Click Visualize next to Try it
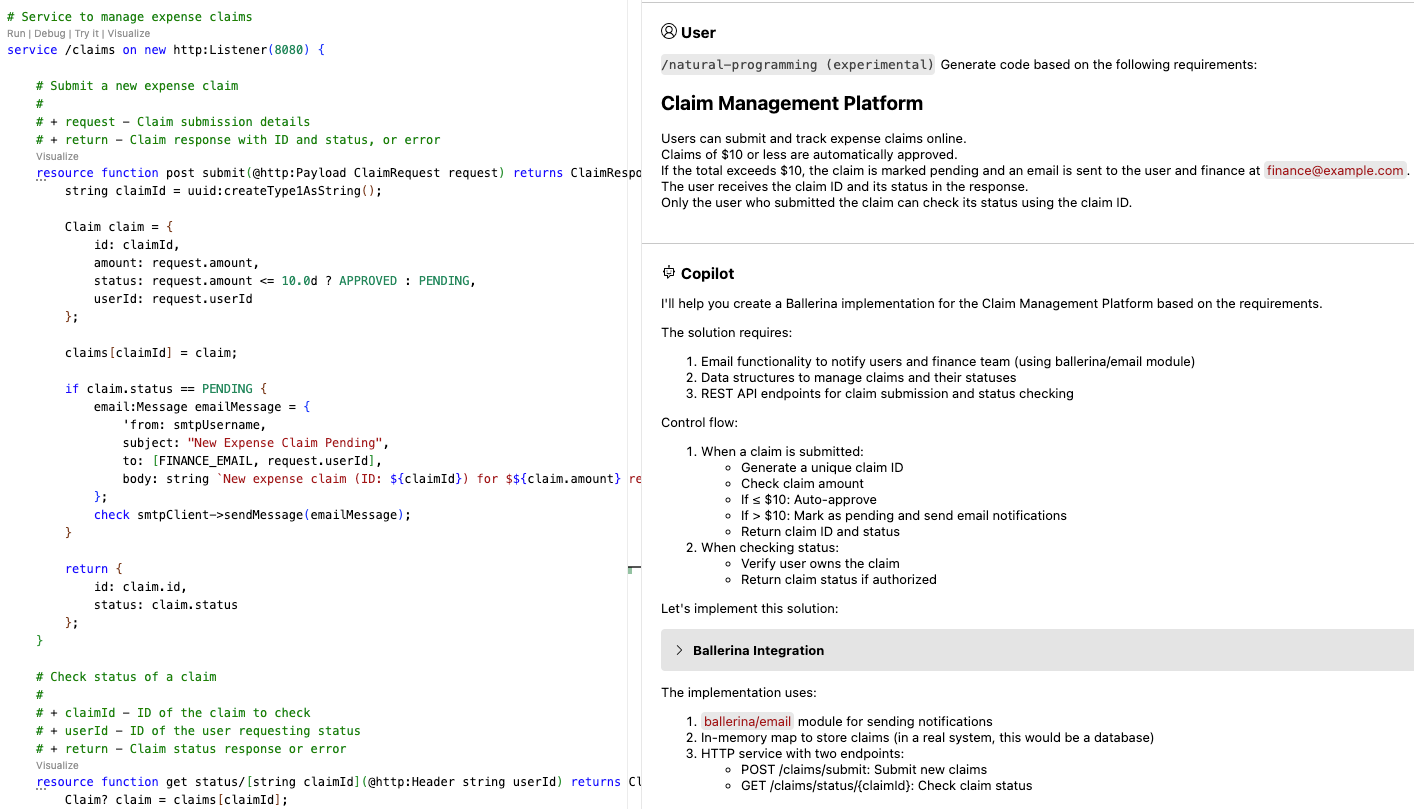Viewport: 1414px width, 809px height. pyautogui.click(x=129, y=33)
